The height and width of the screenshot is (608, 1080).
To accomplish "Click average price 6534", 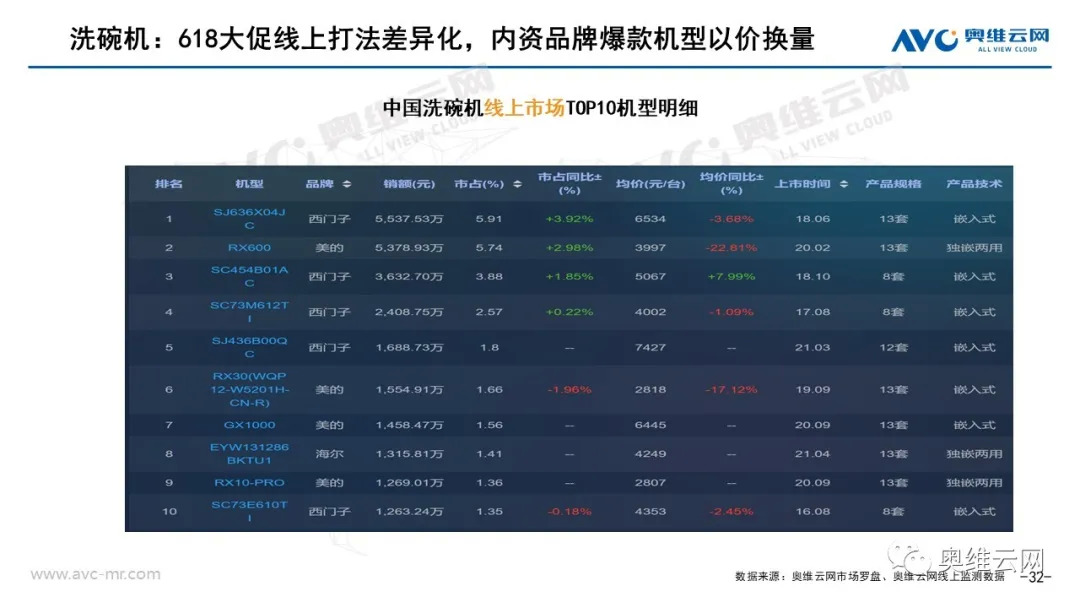I will click(x=650, y=219).
